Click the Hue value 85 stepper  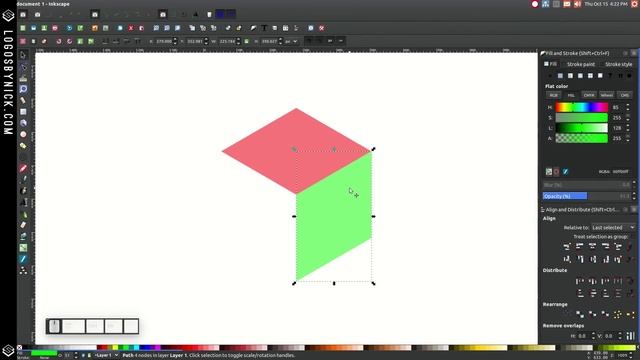pyautogui.click(x=628, y=107)
